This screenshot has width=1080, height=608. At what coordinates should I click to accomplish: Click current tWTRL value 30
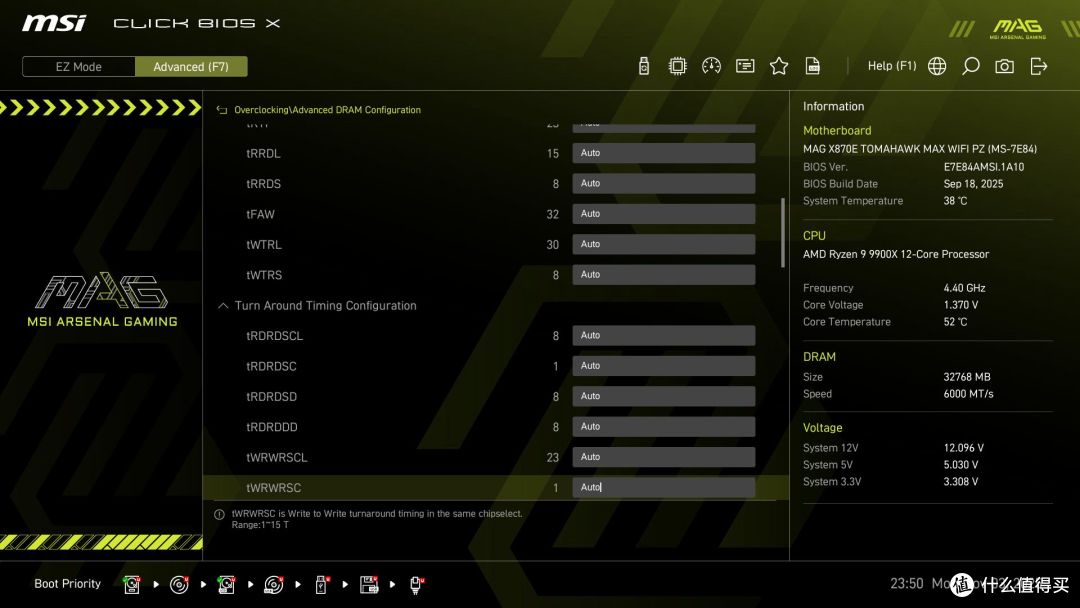pyautogui.click(x=552, y=244)
